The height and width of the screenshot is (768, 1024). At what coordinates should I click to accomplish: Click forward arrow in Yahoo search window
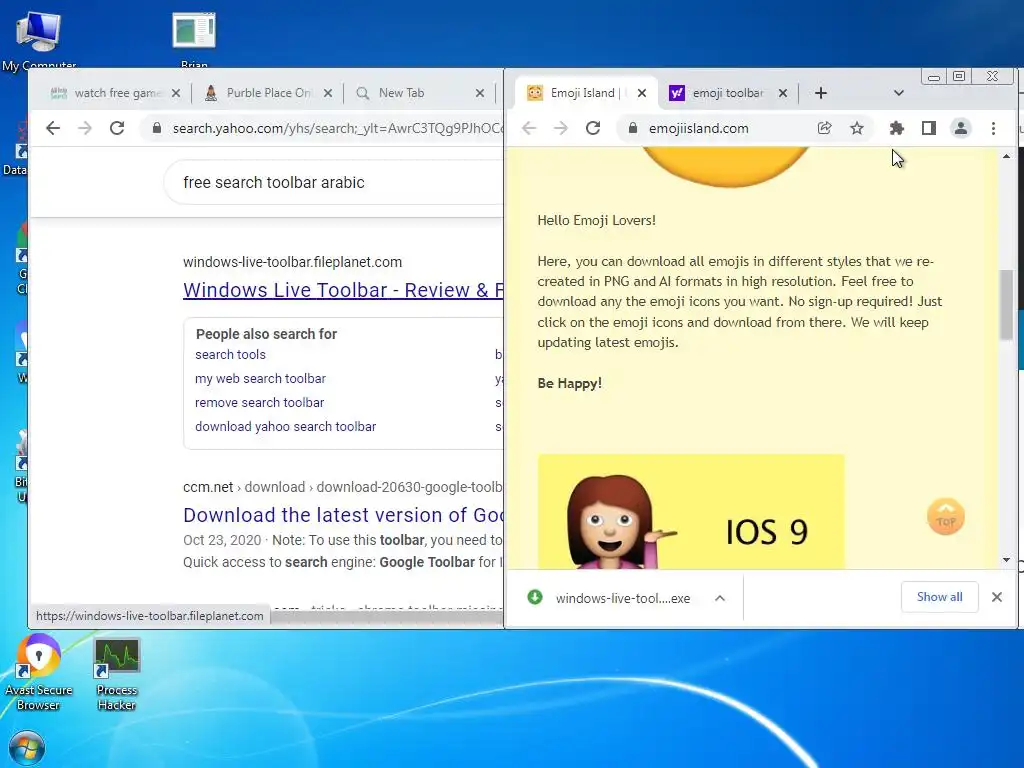[x=85, y=128]
